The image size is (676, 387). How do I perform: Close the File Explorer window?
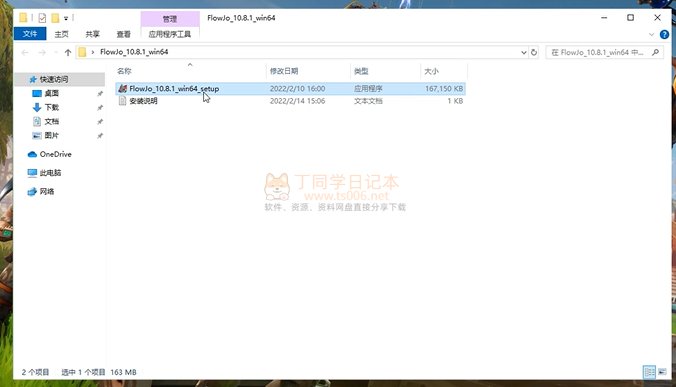pyautogui.click(x=657, y=18)
